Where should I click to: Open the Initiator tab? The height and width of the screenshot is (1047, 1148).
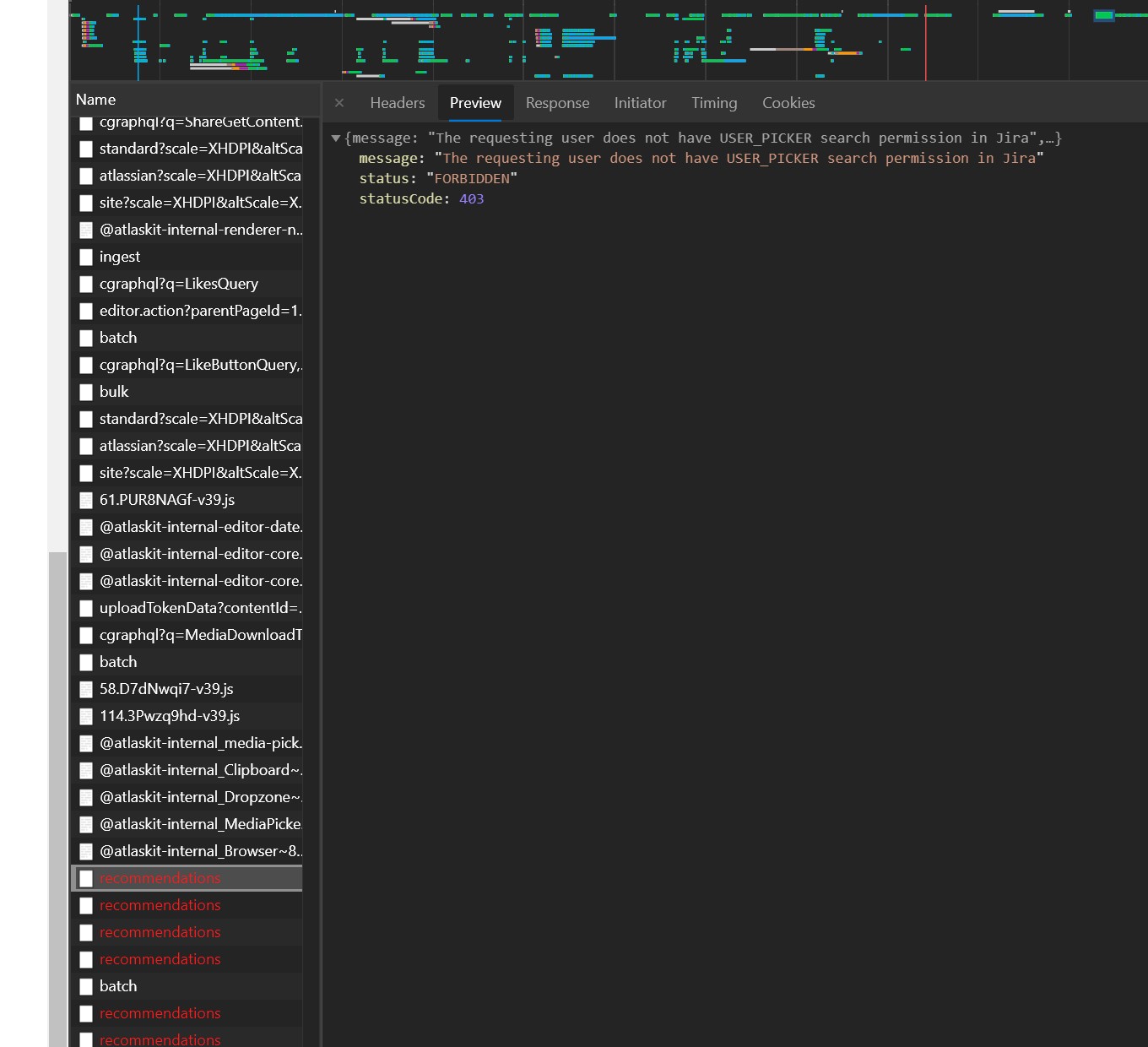(x=640, y=103)
